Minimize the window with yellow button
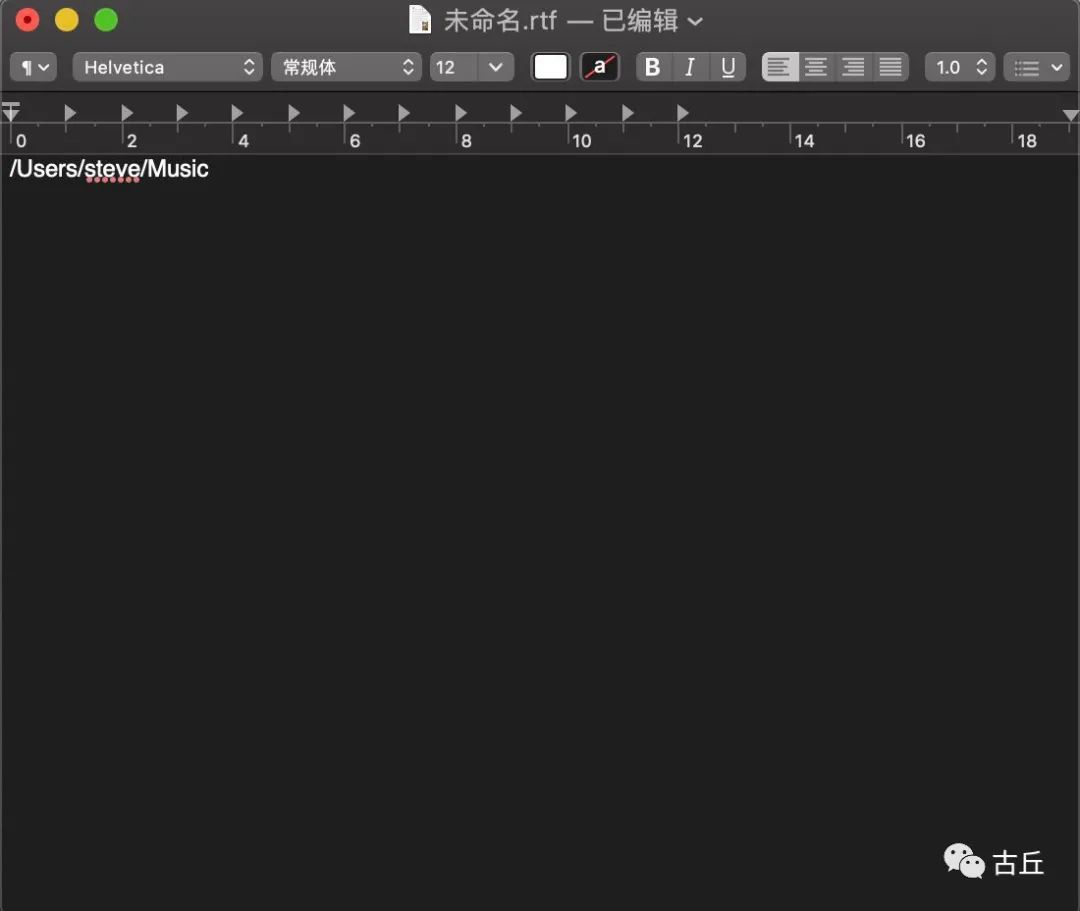The image size is (1080, 911). 67,19
